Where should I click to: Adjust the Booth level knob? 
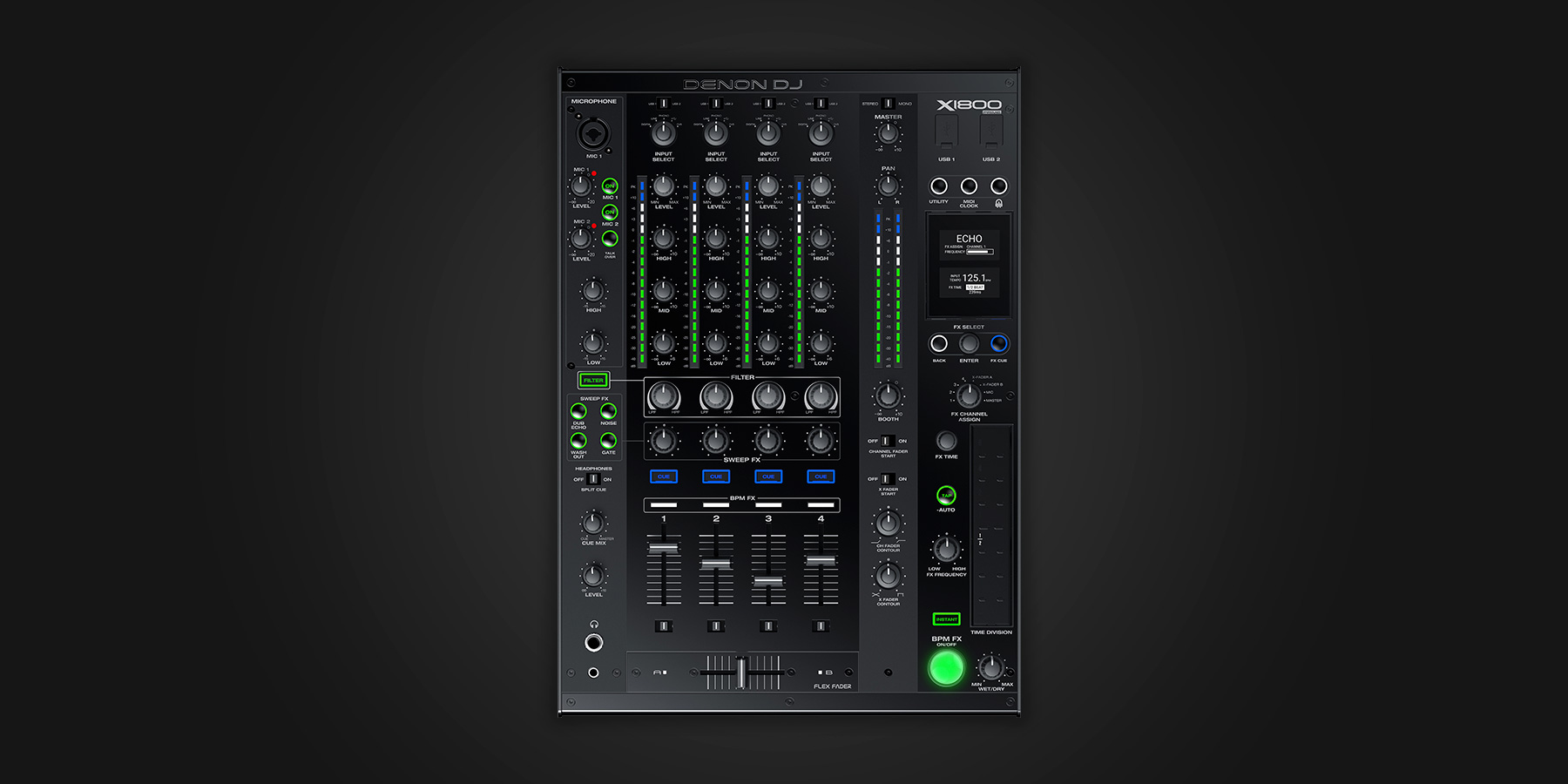[888, 395]
